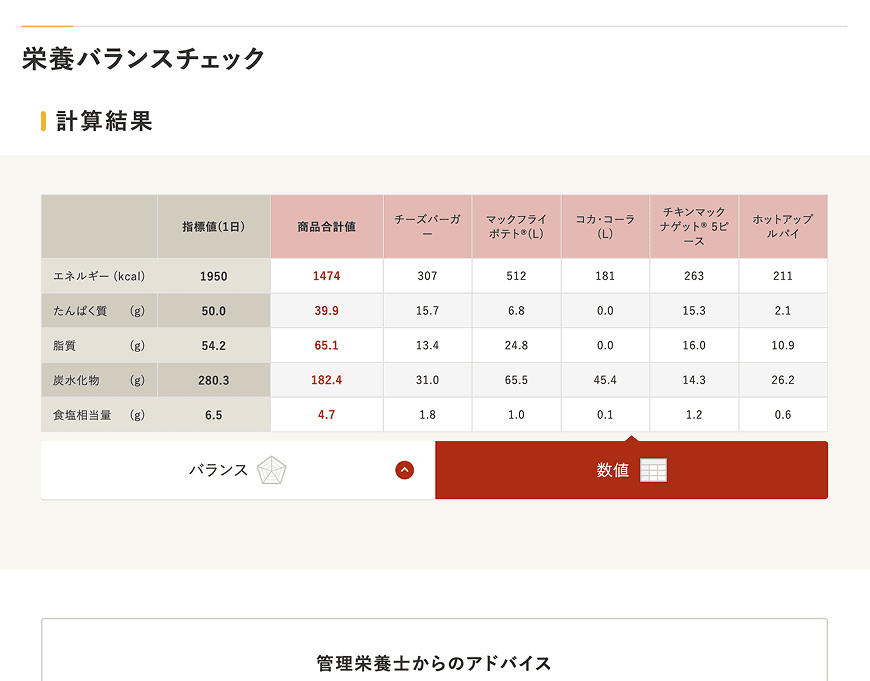Image resolution: width=870 pixels, height=681 pixels.
Task: Click the daily protein guideline 50.0
Action: 214,311
